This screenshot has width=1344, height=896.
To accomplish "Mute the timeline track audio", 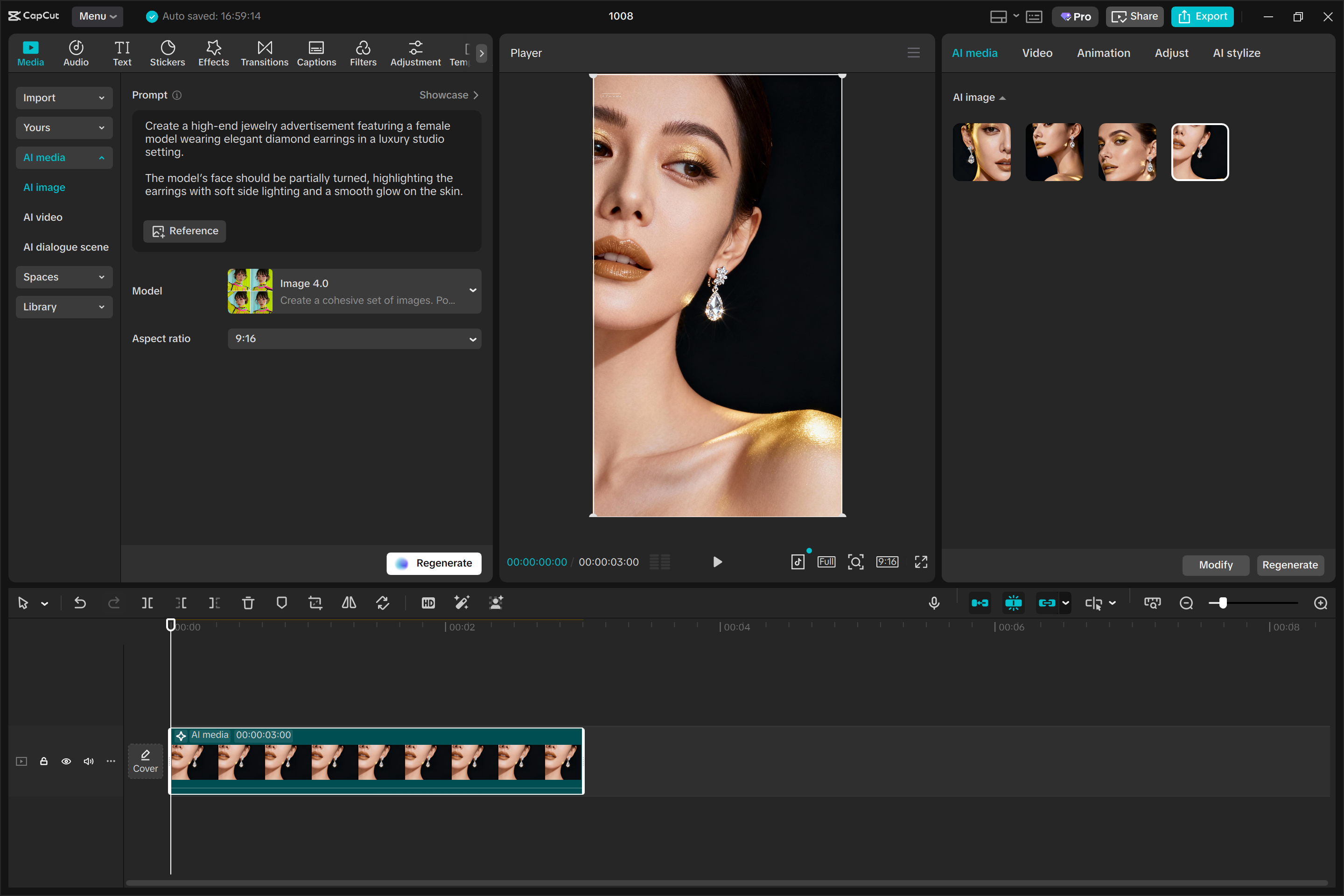I will tap(89, 761).
